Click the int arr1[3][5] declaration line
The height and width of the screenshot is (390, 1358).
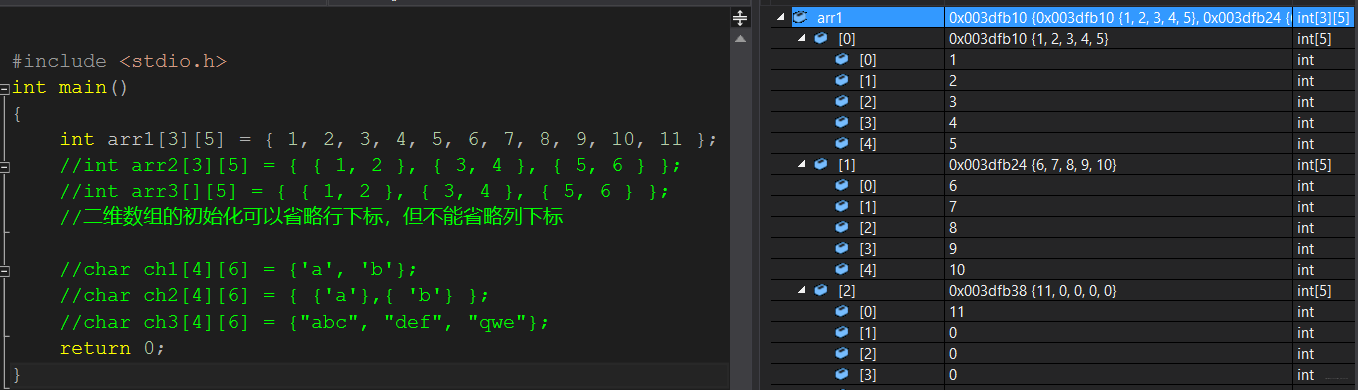pyautogui.click(x=388, y=140)
